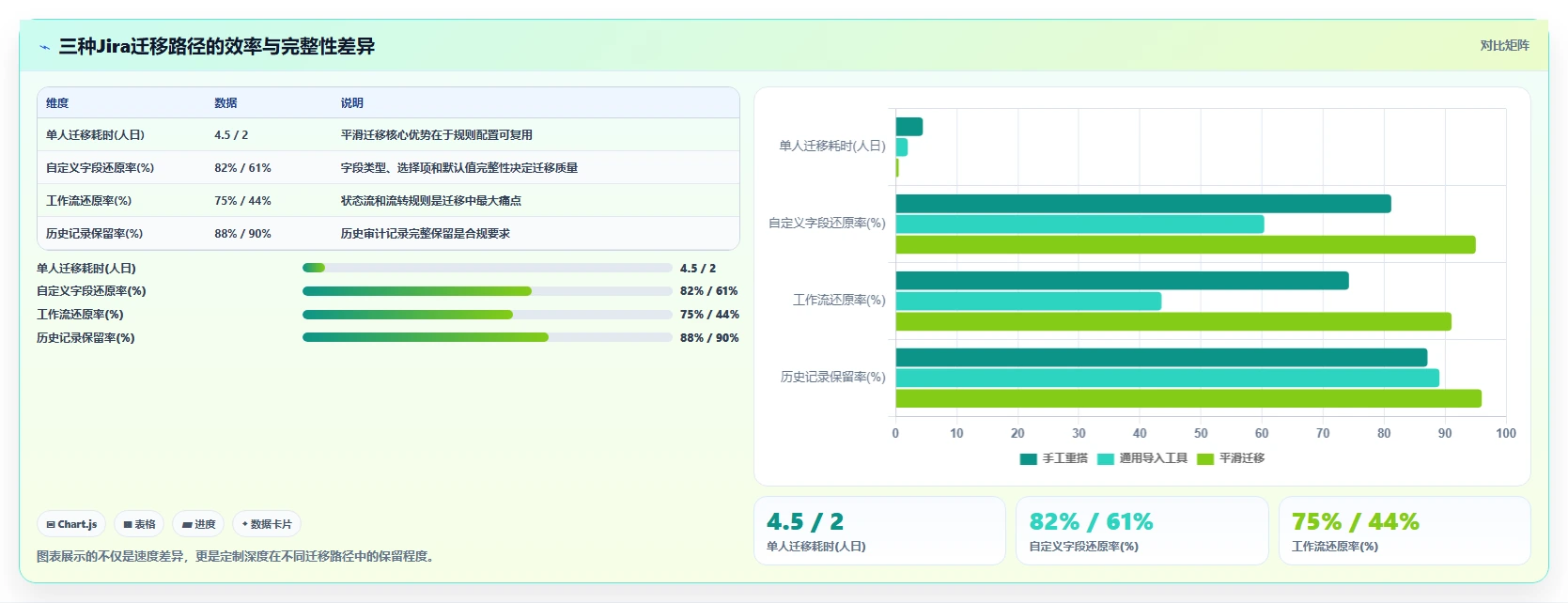Viewport: 1568px width, 603px height.
Task: Click the 表格 tag chip
Action: click(139, 524)
